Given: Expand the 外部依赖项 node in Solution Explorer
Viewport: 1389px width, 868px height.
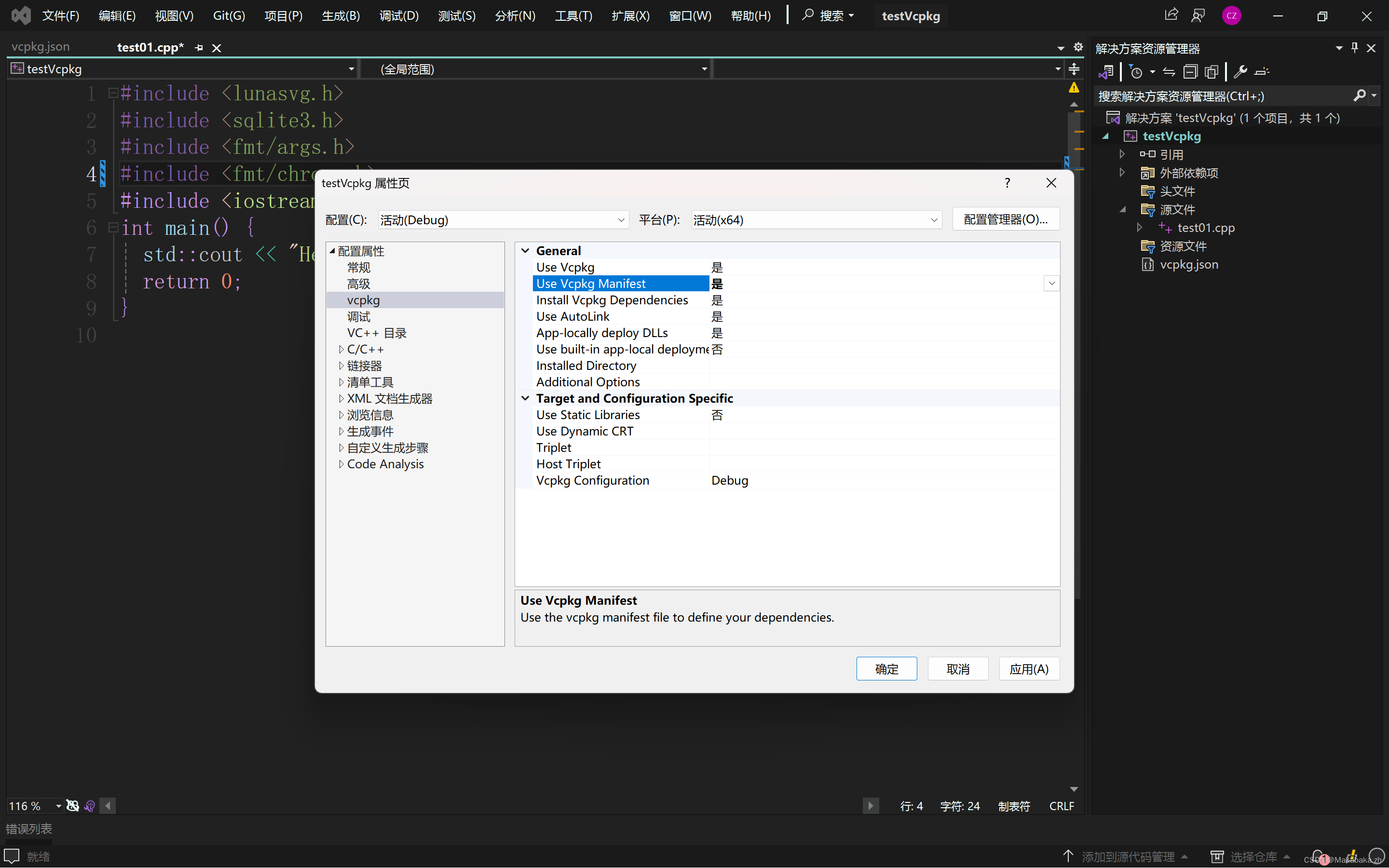Looking at the screenshot, I should pyautogui.click(x=1122, y=172).
